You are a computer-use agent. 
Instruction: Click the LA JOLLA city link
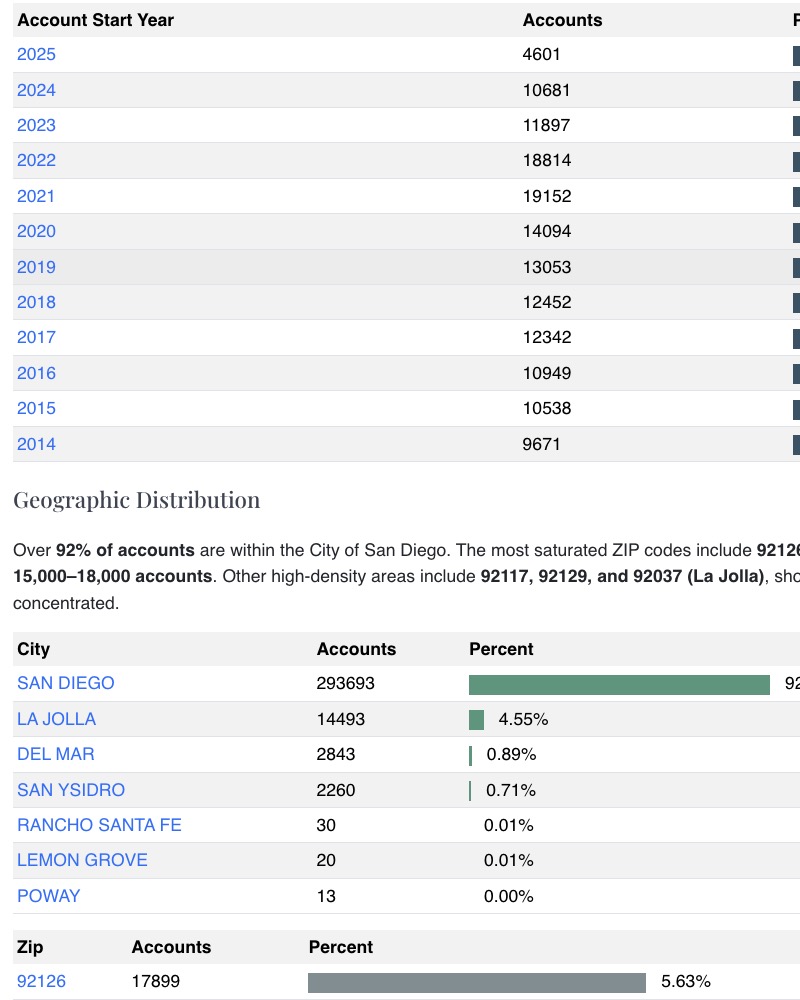click(x=57, y=719)
